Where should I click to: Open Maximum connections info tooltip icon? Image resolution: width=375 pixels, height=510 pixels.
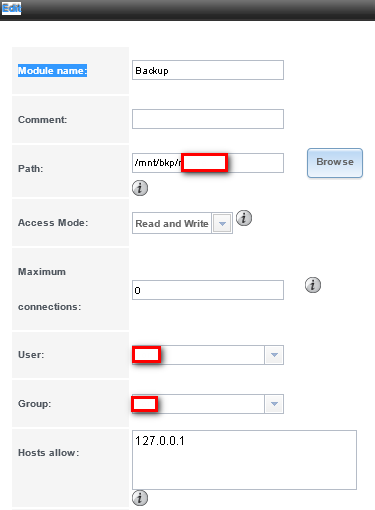click(313, 285)
